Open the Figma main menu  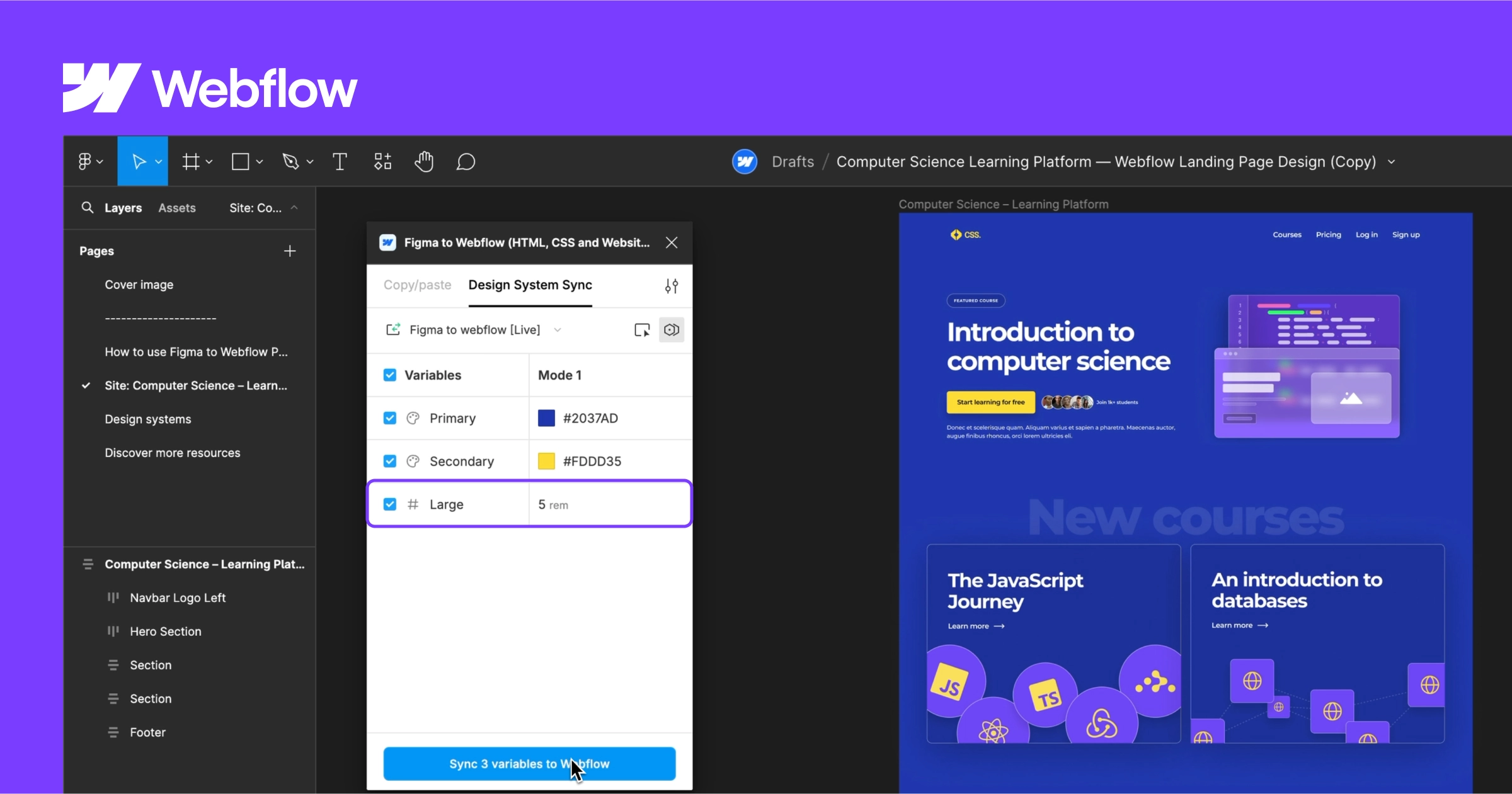86,161
